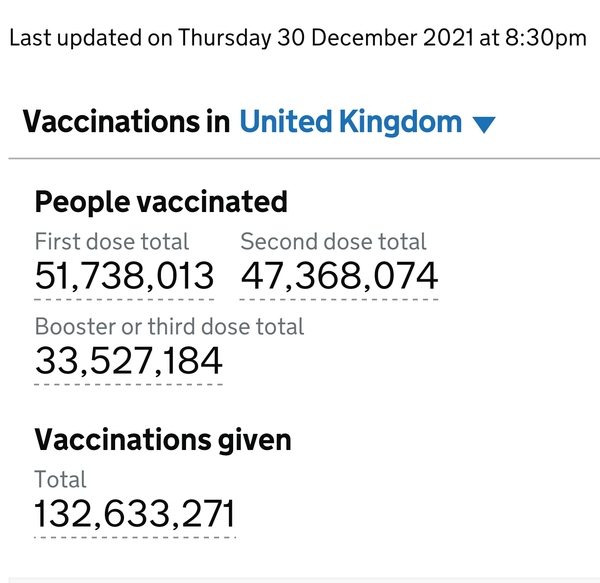
Task: Open the United Kingdom area selector link
Action: [x=350, y=123]
